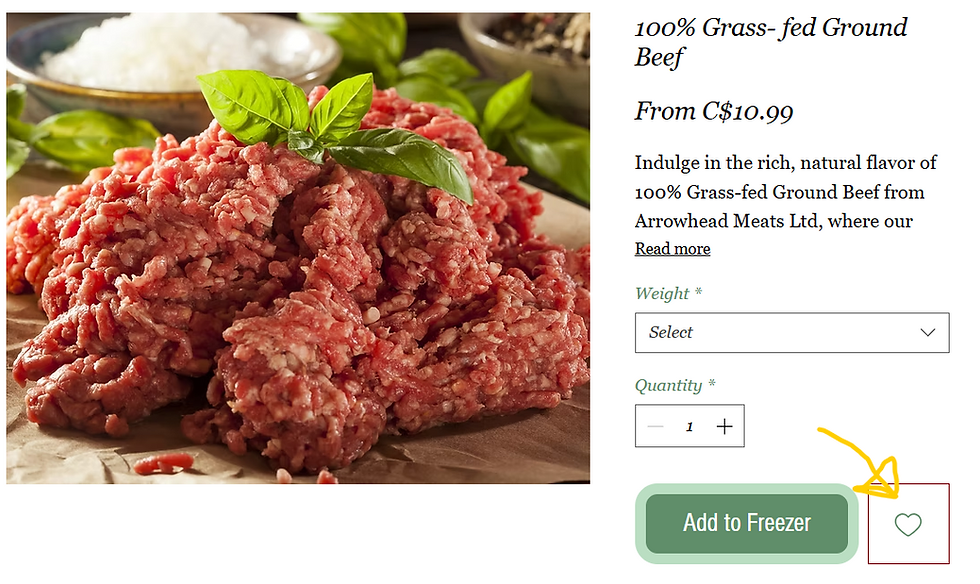Click the Arrowhead Meats Ltd description line
Image resolution: width=980 pixels, height=584 pixels.
click(774, 221)
